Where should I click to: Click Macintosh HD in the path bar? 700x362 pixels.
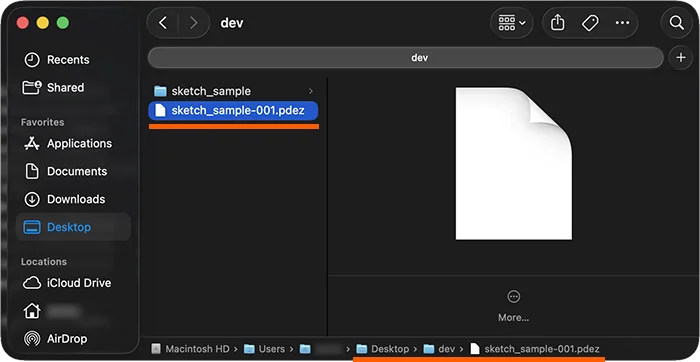pyautogui.click(x=191, y=349)
